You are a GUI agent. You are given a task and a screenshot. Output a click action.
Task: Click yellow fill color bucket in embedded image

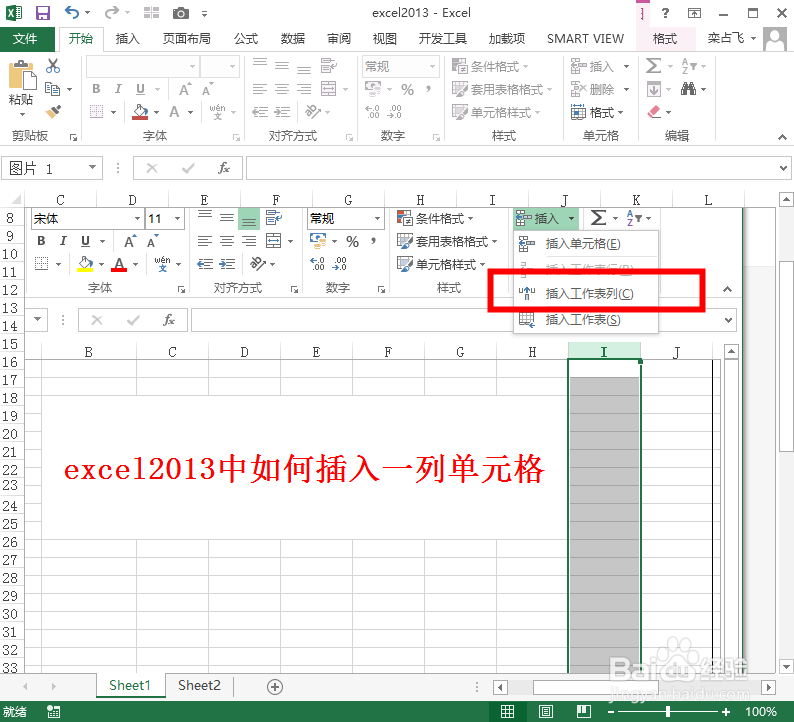(x=85, y=264)
